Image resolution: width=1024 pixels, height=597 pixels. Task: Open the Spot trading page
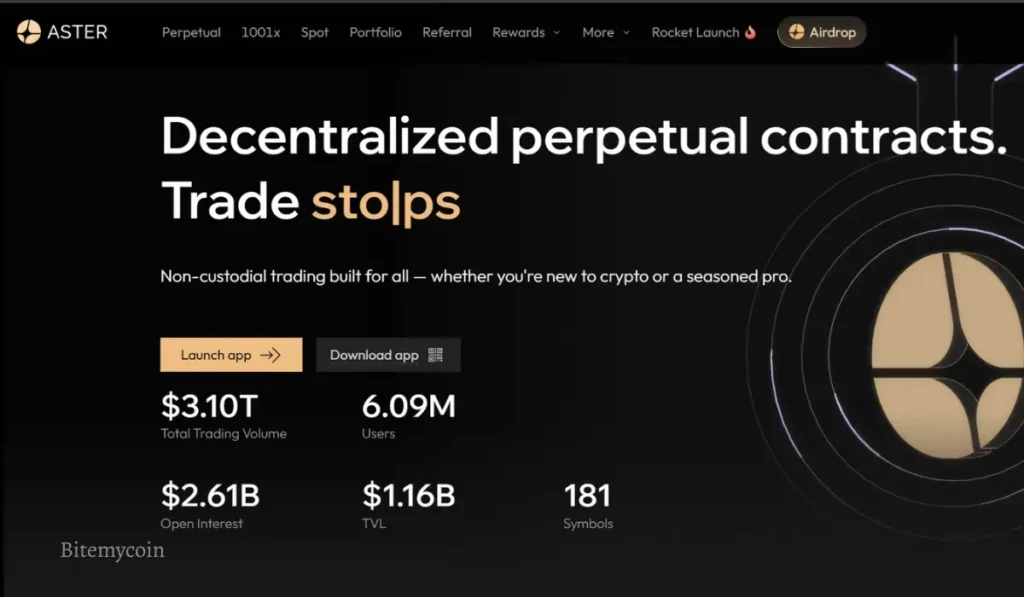click(x=315, y=32)
